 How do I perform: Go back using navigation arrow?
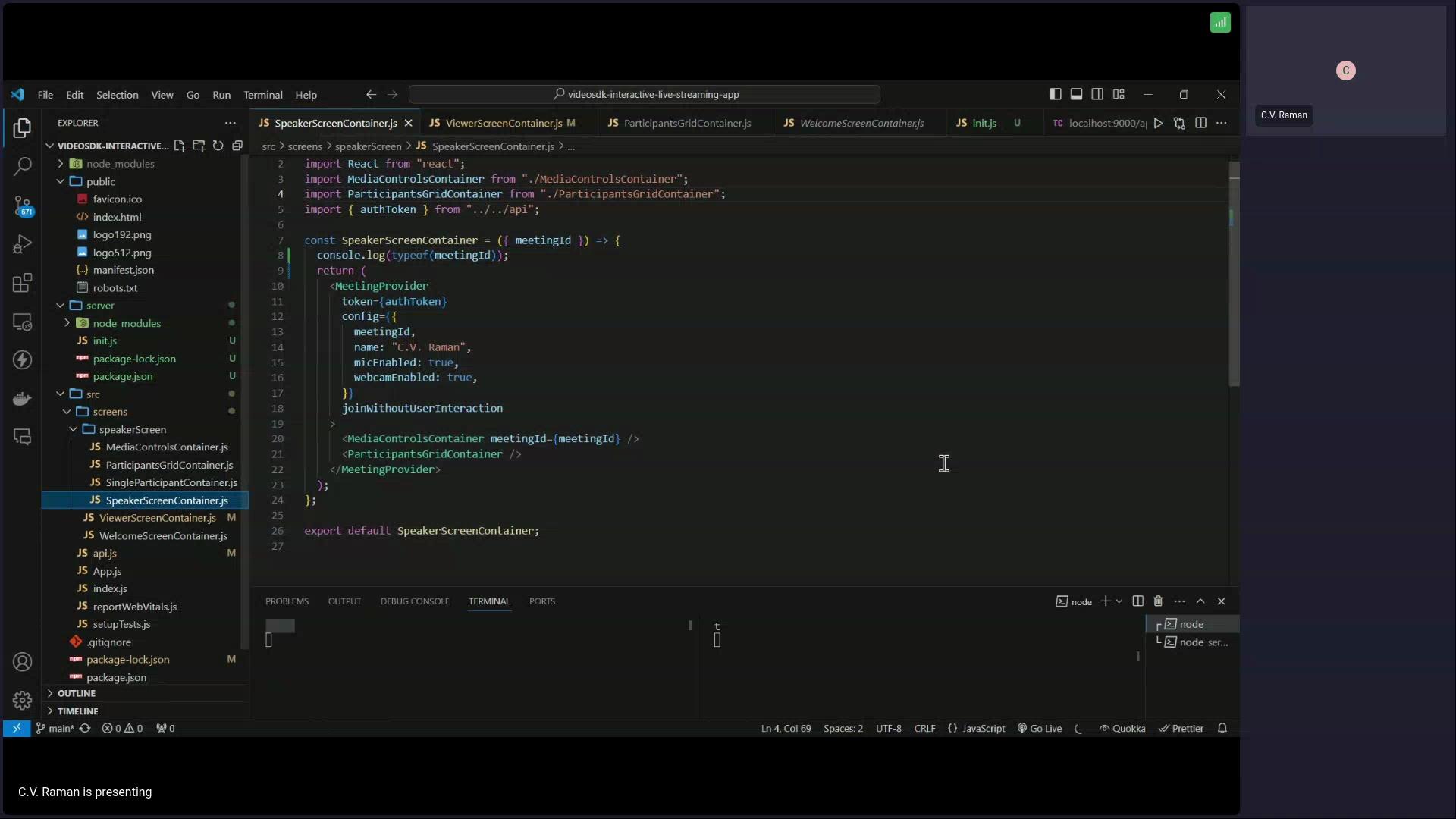371,95
